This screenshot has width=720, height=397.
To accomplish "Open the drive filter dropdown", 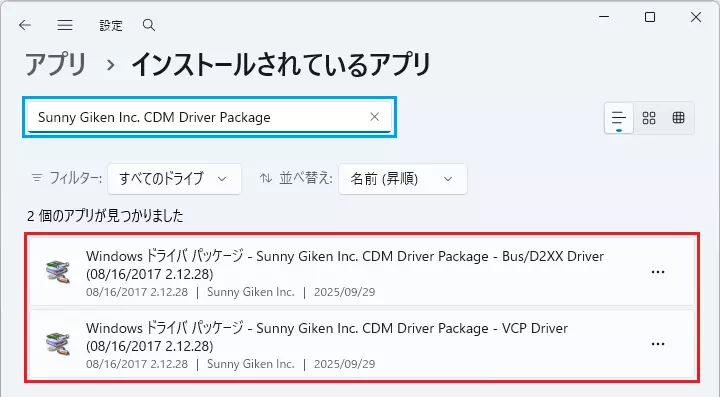I will (x=174, y=179).
